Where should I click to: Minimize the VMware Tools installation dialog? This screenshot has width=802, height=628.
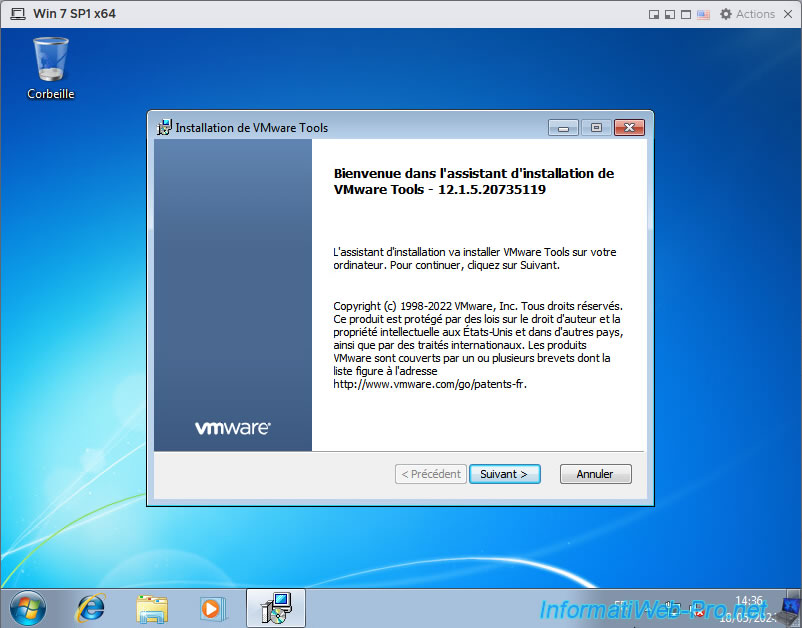[x=563, y=127]
